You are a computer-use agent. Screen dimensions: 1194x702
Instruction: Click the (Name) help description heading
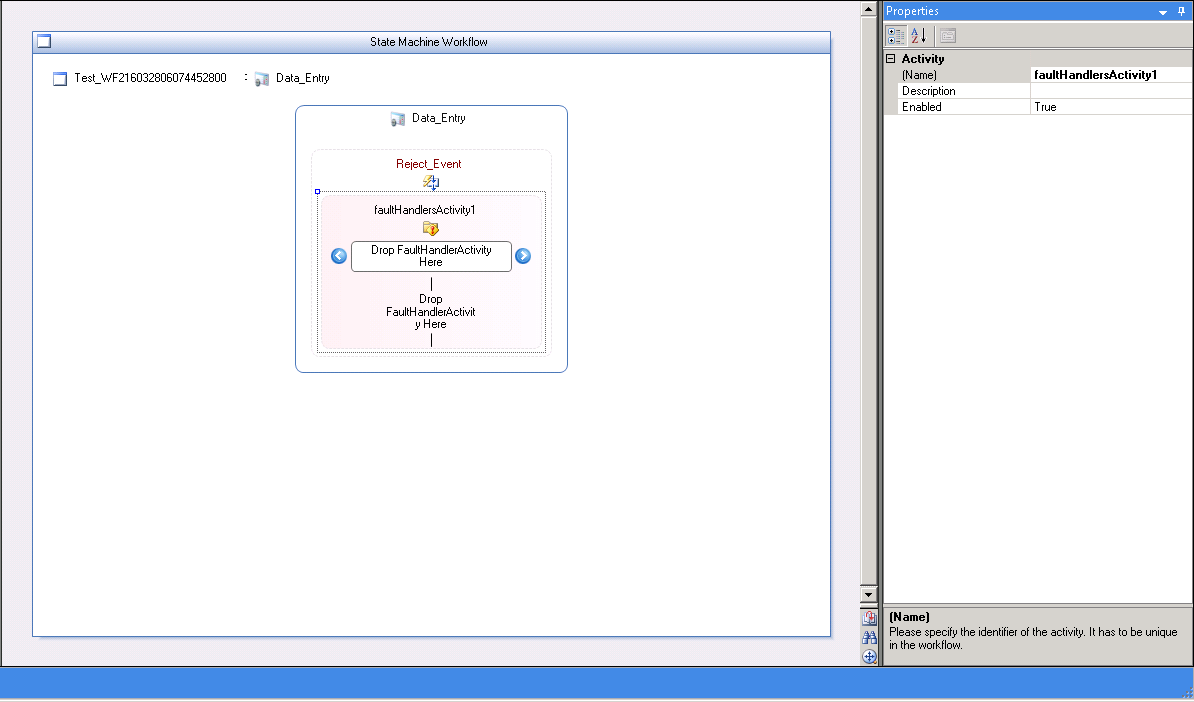tap(909, 617)
